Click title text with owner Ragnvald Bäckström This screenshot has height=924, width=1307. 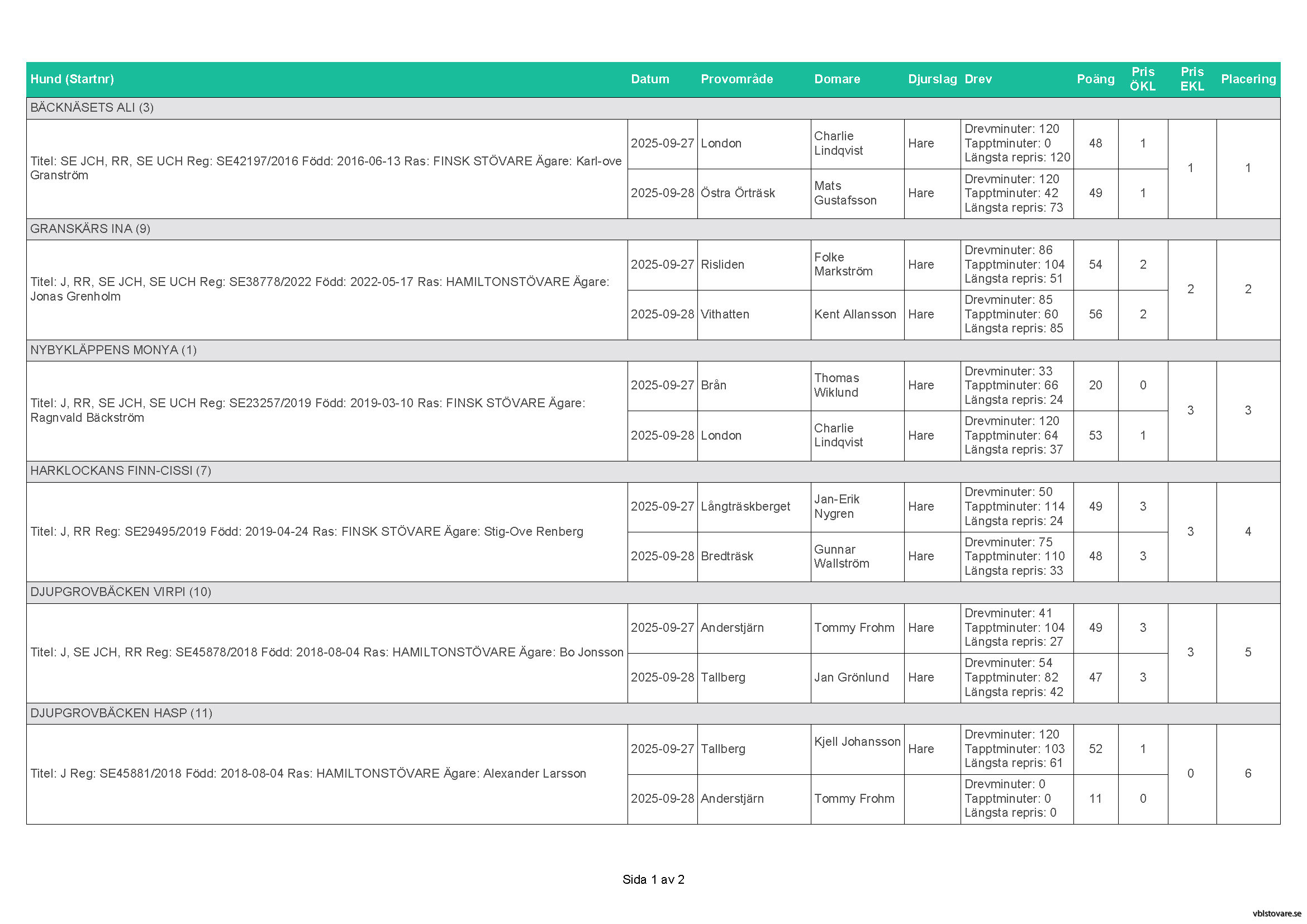(x=307, y=410)
